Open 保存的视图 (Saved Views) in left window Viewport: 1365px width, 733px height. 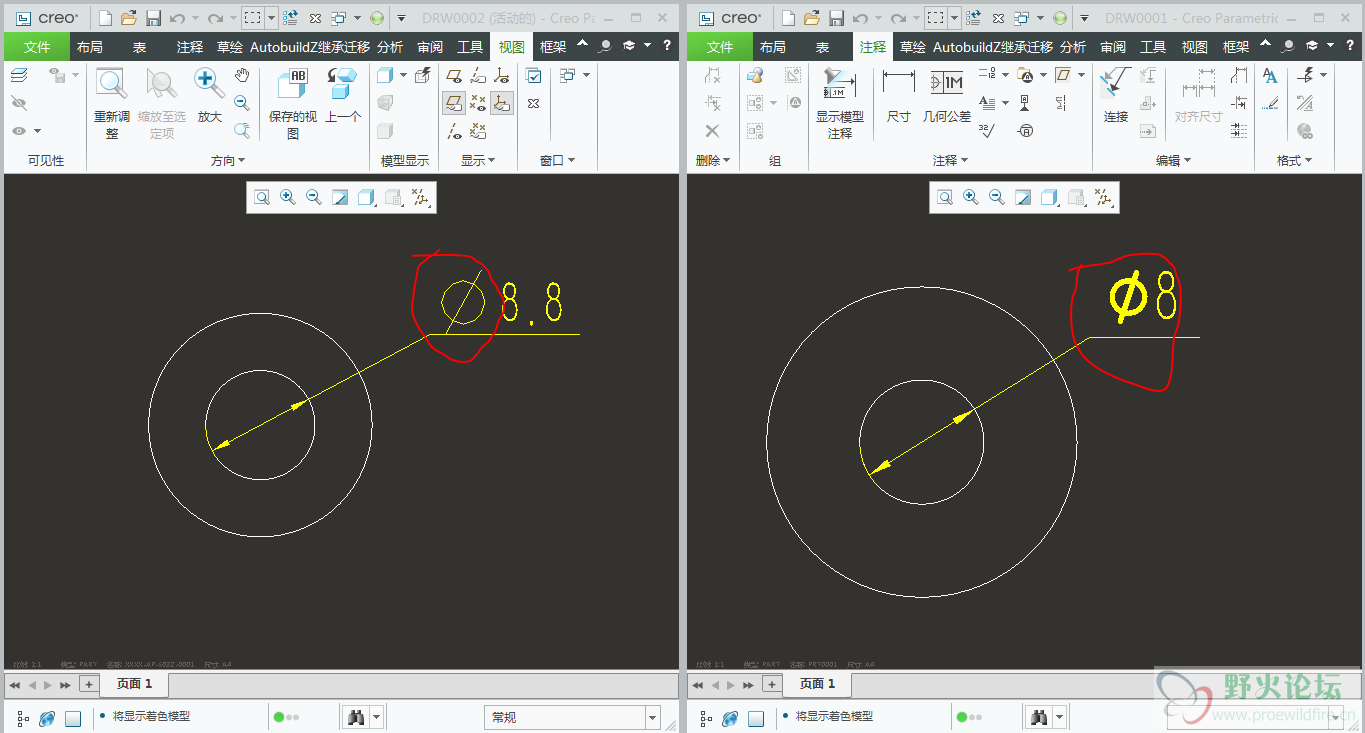pos(292,86)
